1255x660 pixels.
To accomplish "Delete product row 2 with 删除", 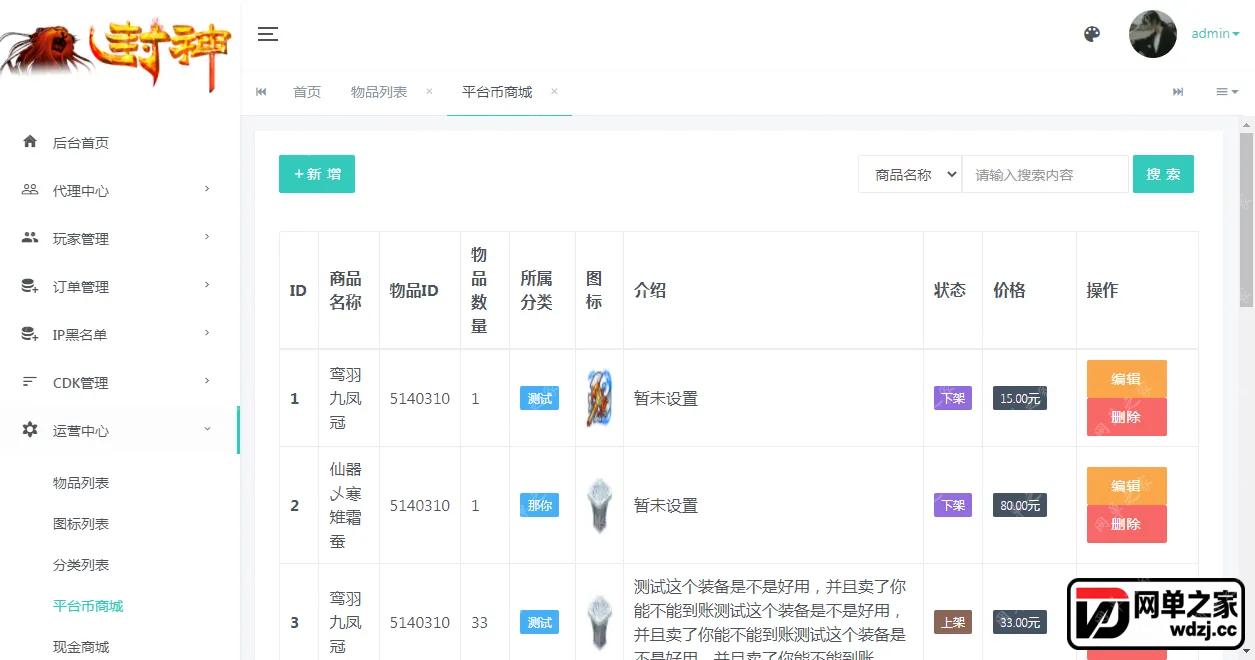I will [x=1127, y=524].
